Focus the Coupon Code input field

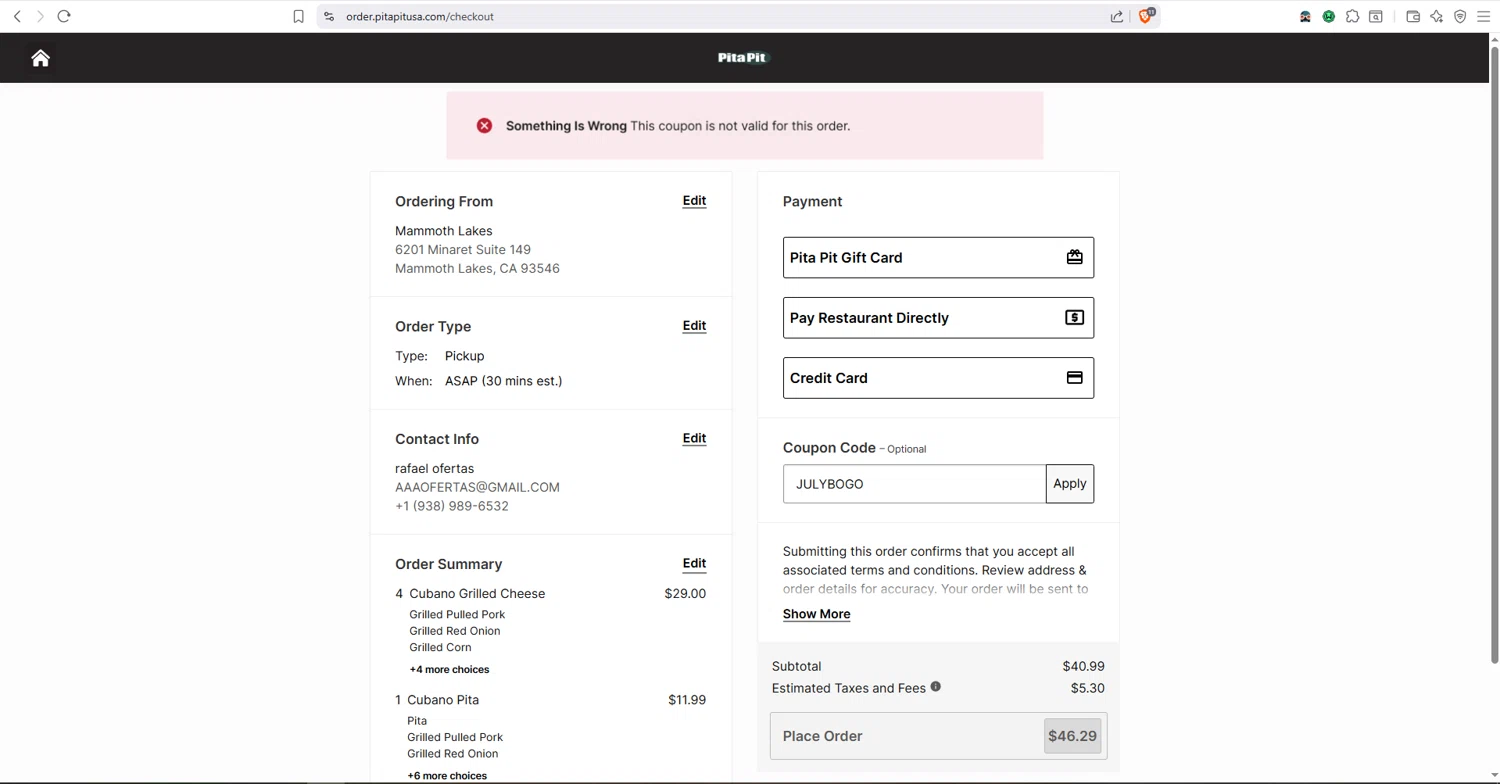(914, 483)
